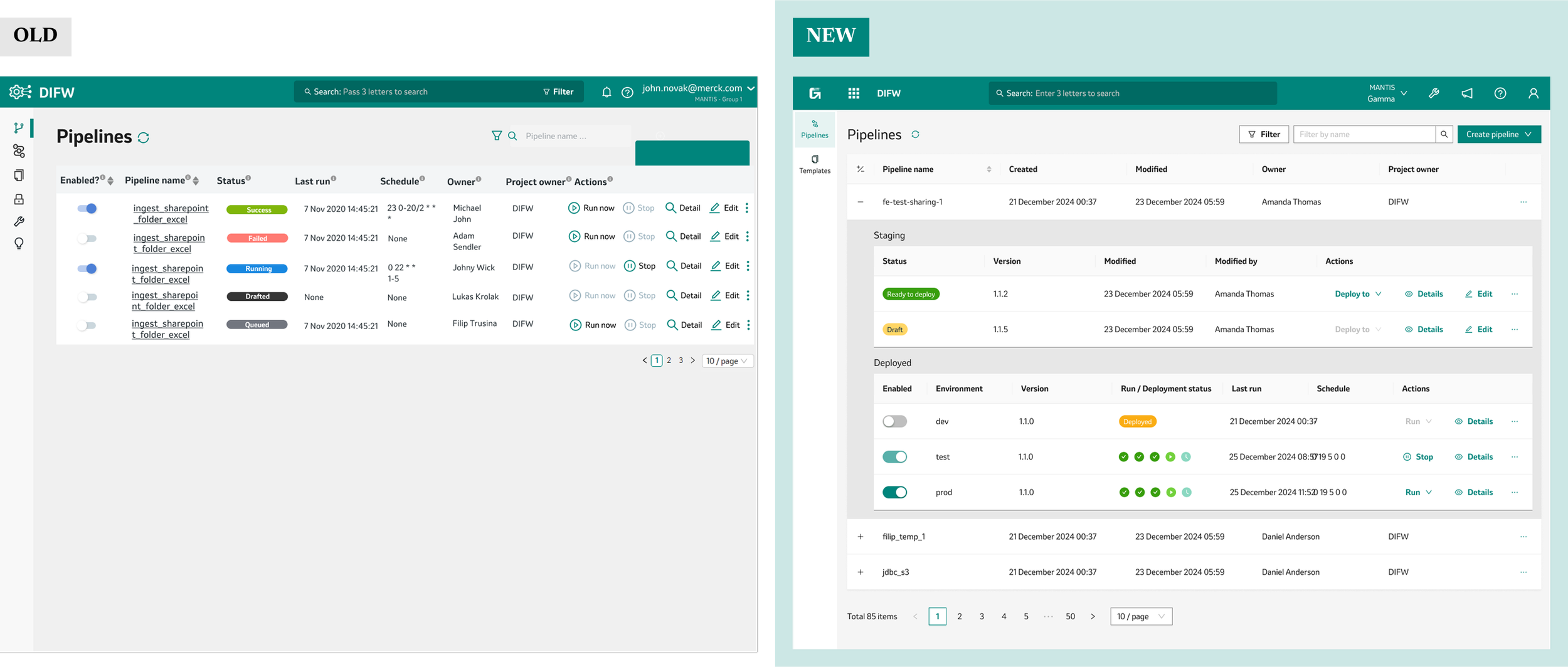Open the lock icon in old sidebar
Screen dimensions: 1568x667
pos(19,199)
